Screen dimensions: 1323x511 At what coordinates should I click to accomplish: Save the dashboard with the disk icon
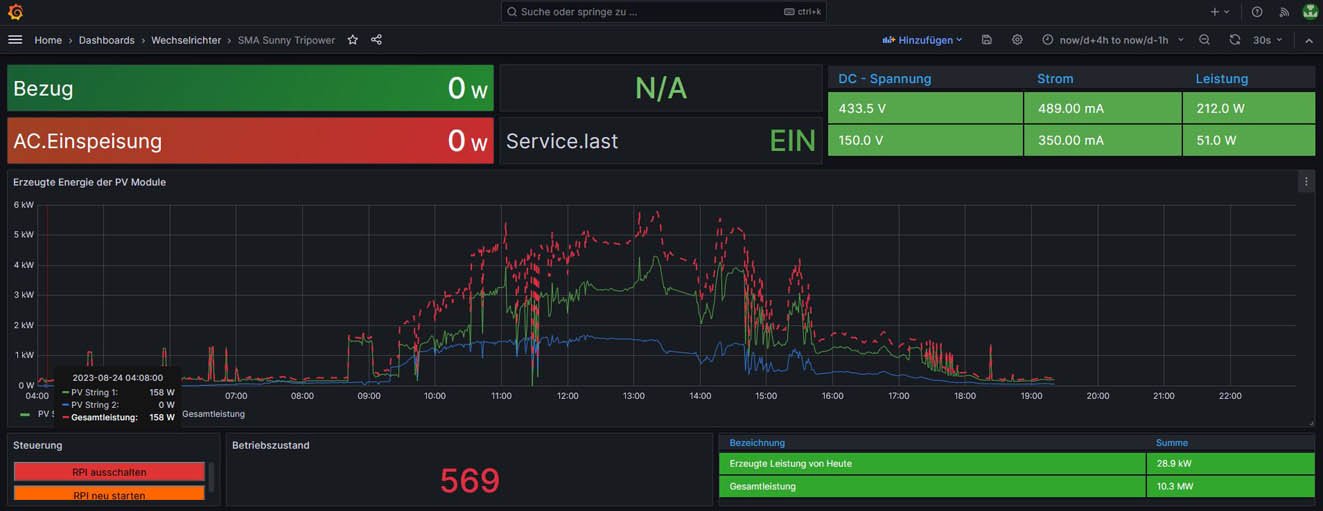tap(987, 40)
